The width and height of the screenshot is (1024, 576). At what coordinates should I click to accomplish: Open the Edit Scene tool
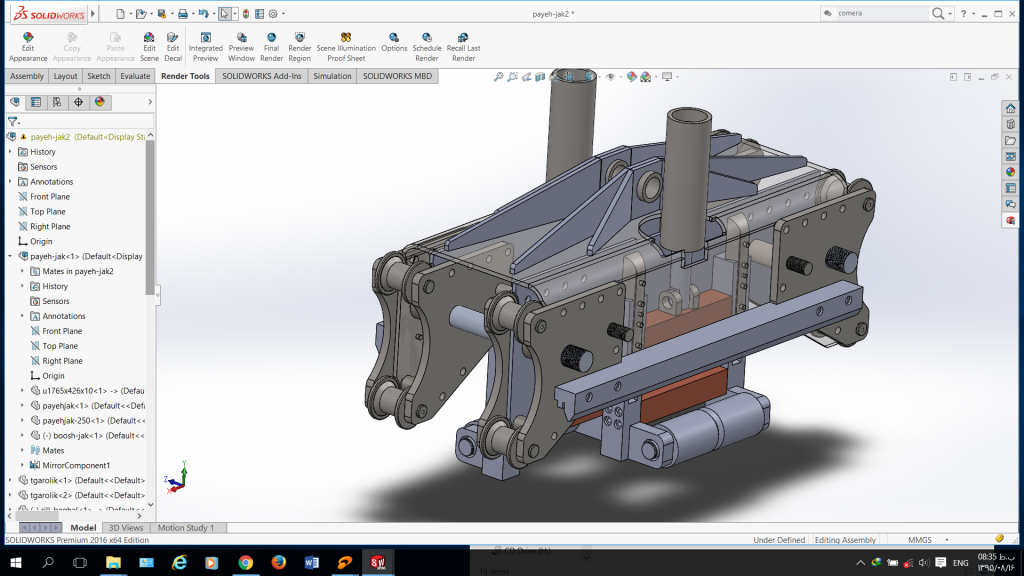pyautogui.click(x=149, y=47)
